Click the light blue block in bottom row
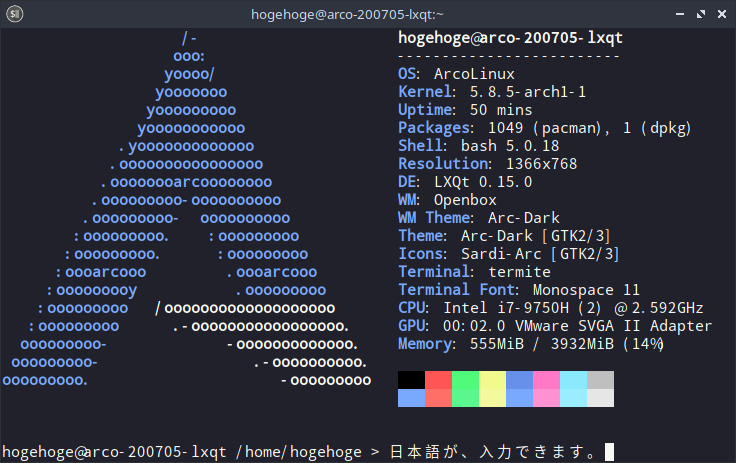The width and height of the screenshot is (736, 463). pos(411,398)
